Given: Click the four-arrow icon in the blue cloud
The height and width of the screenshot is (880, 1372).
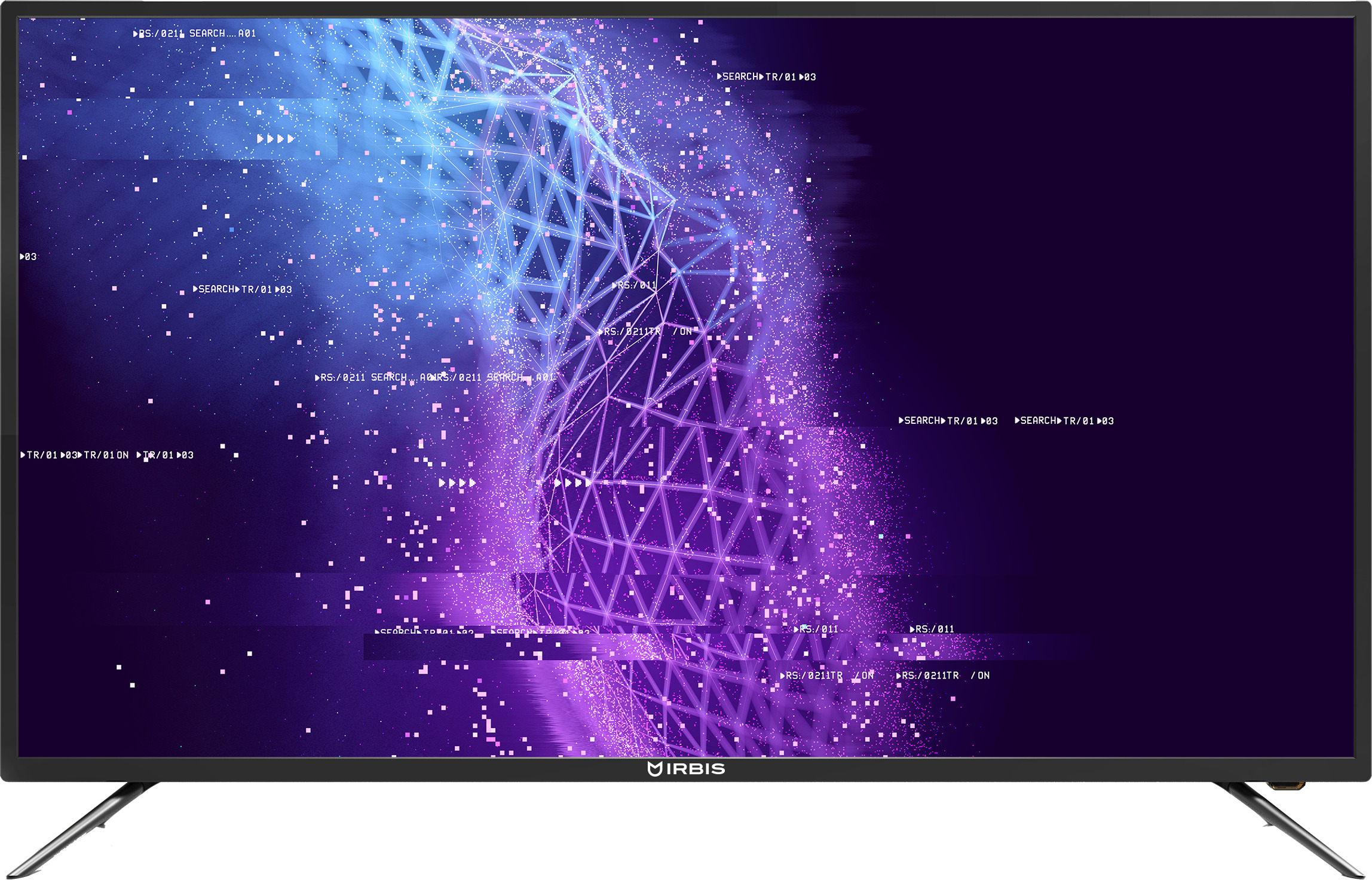Looking at the screenshot, I should 275,139.
